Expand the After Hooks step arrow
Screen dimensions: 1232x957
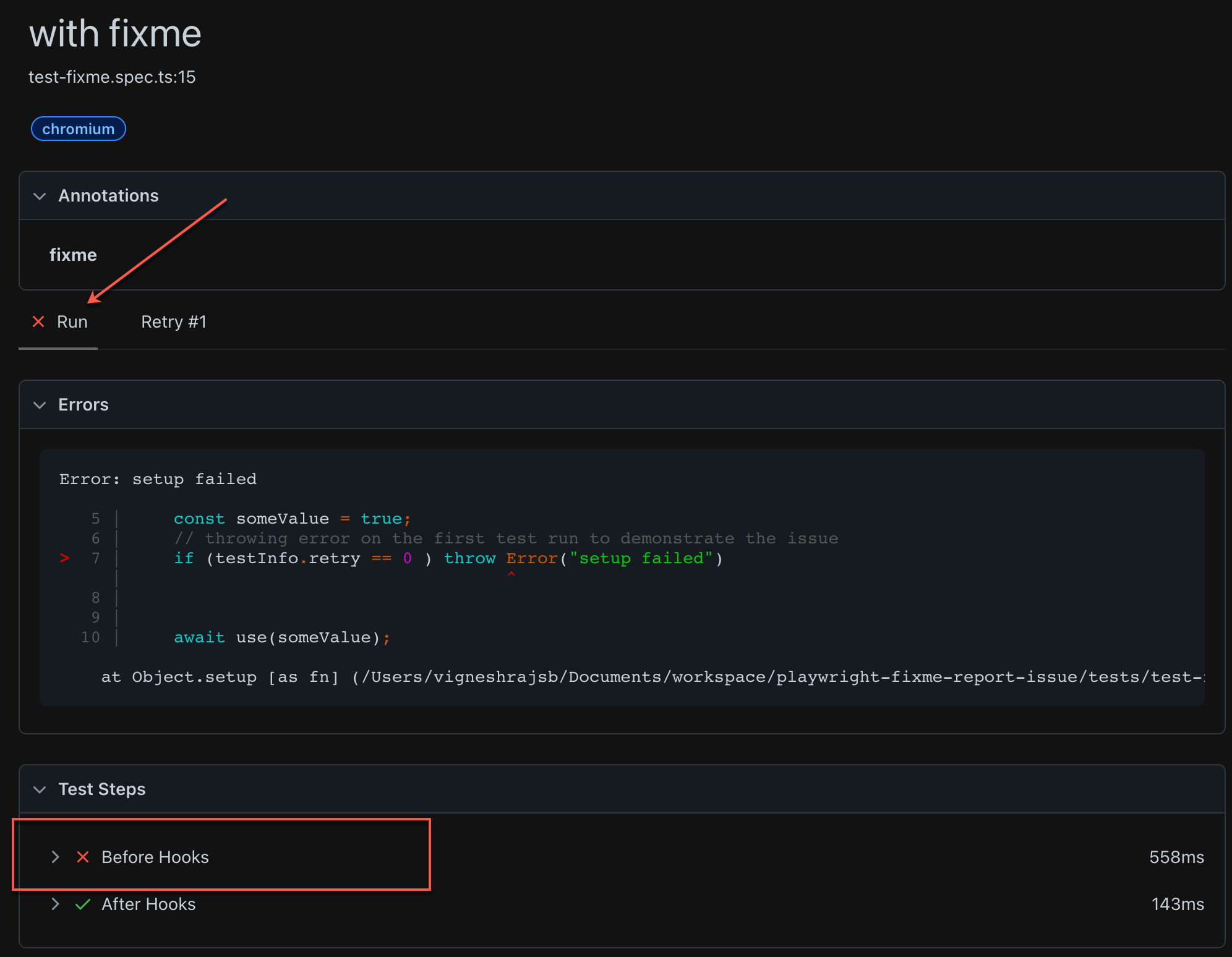coord(56,904)
